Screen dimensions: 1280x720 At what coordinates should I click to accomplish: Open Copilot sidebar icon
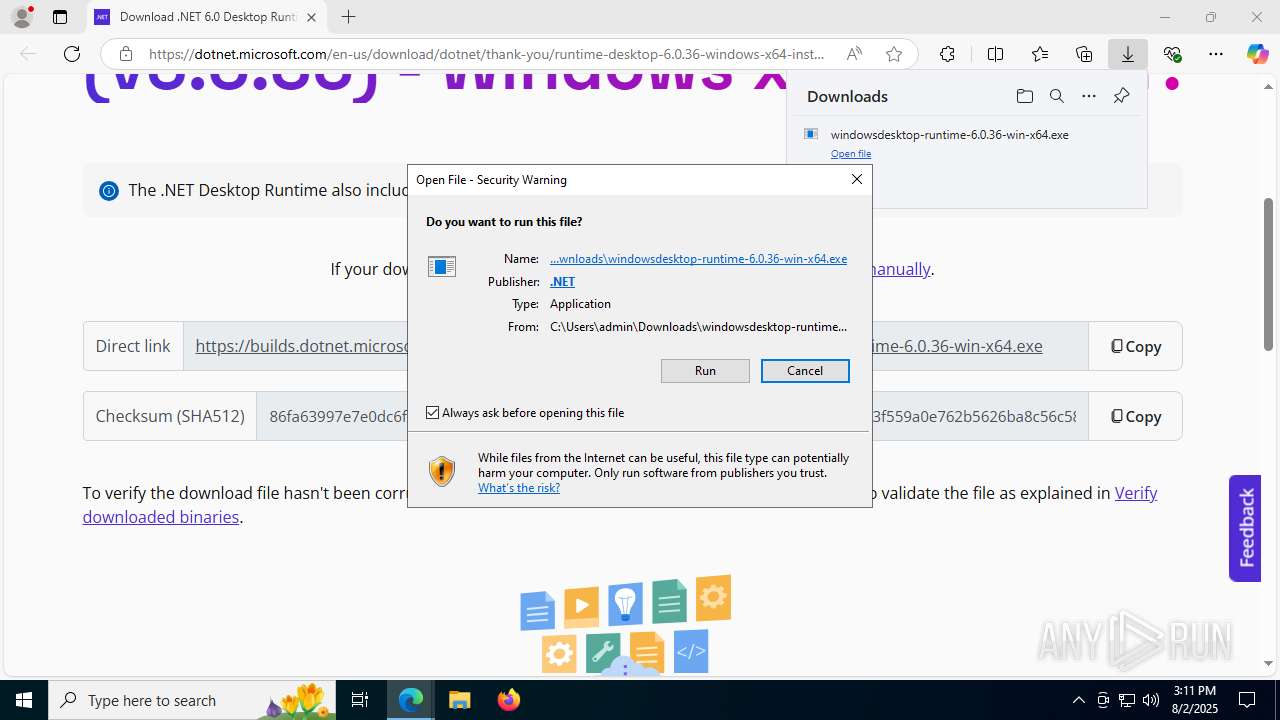[1258, 54]
